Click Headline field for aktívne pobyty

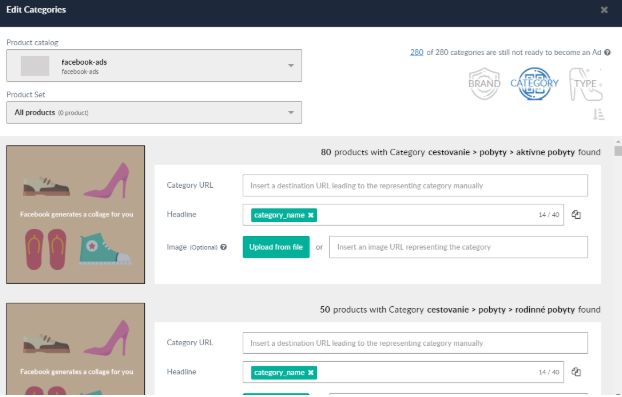point(403,215)
